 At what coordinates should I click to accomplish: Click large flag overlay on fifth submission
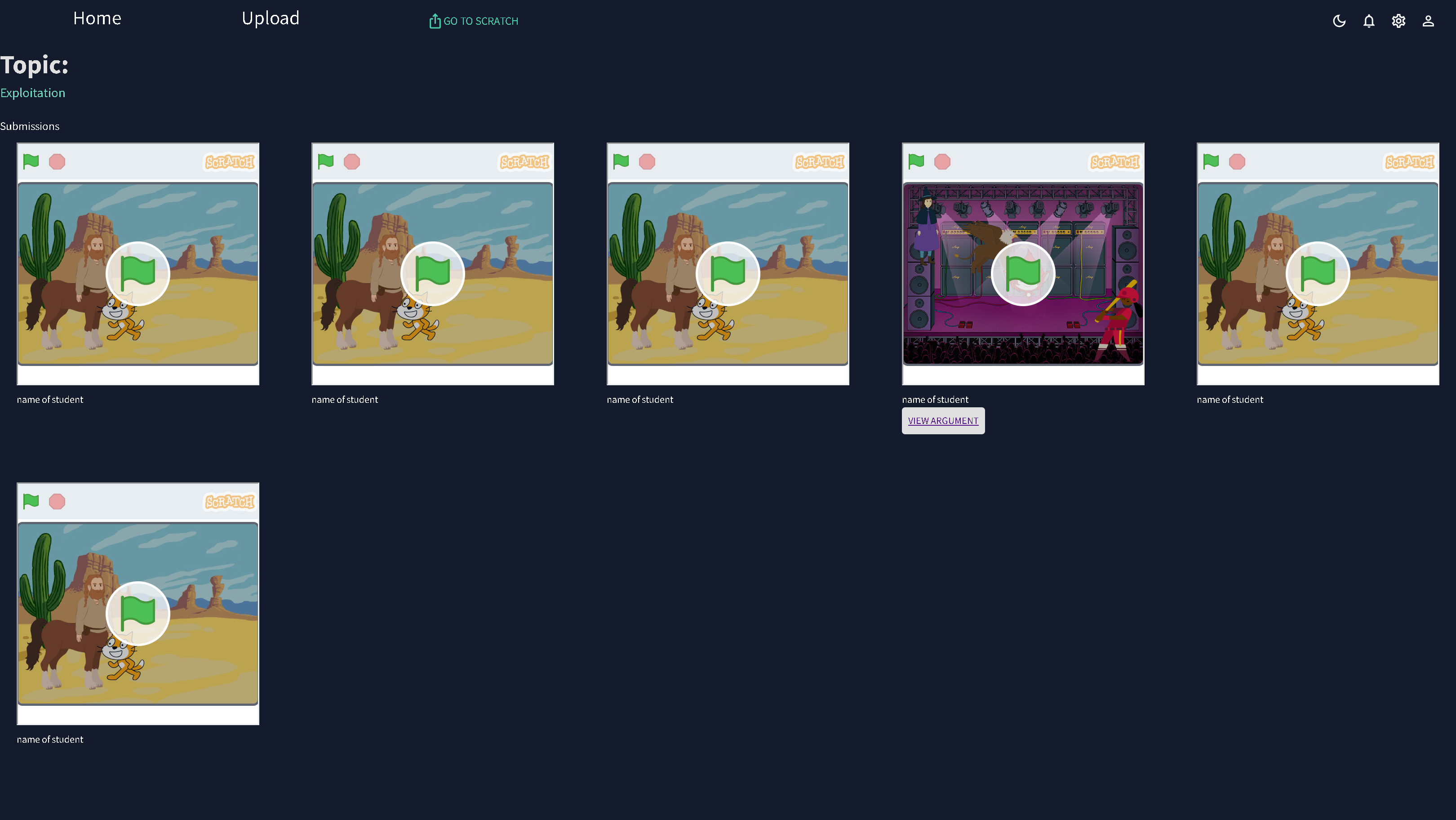pos(1318,274)
